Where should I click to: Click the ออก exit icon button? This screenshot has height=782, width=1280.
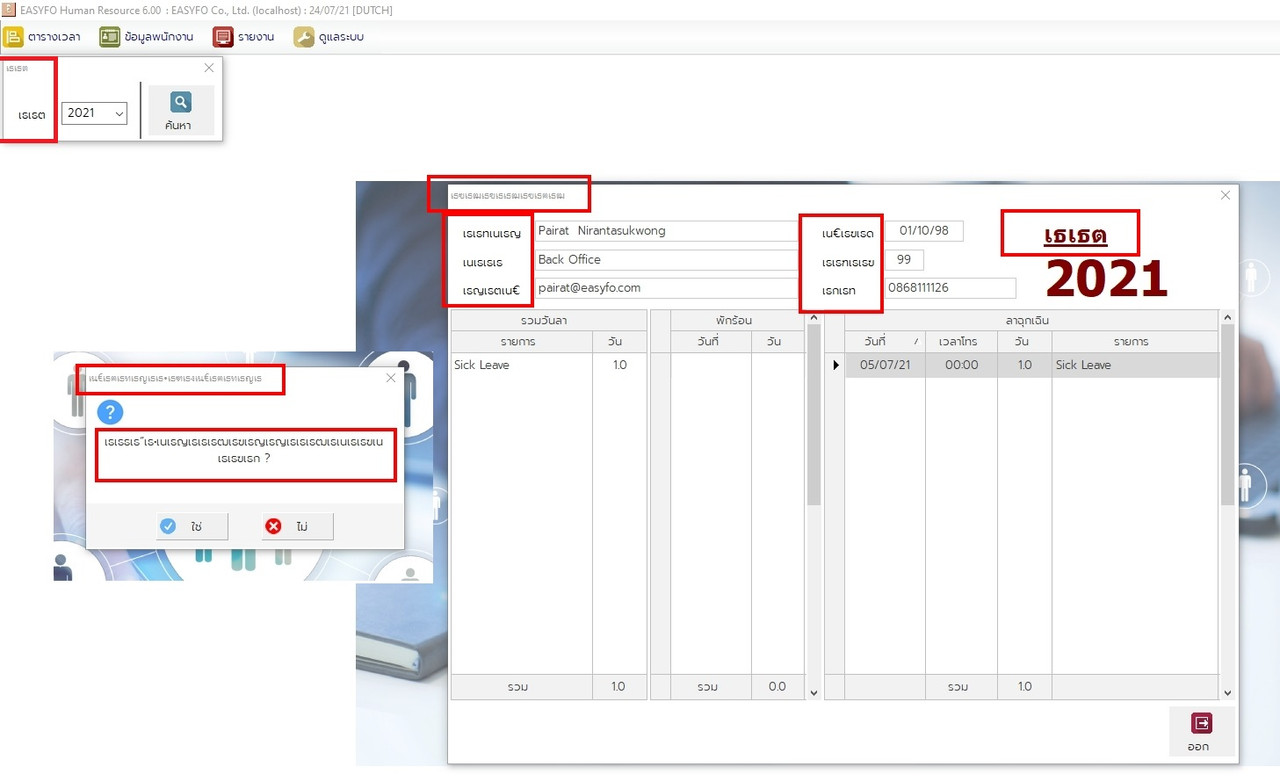pyautogui.click(x=1199, y=731)
